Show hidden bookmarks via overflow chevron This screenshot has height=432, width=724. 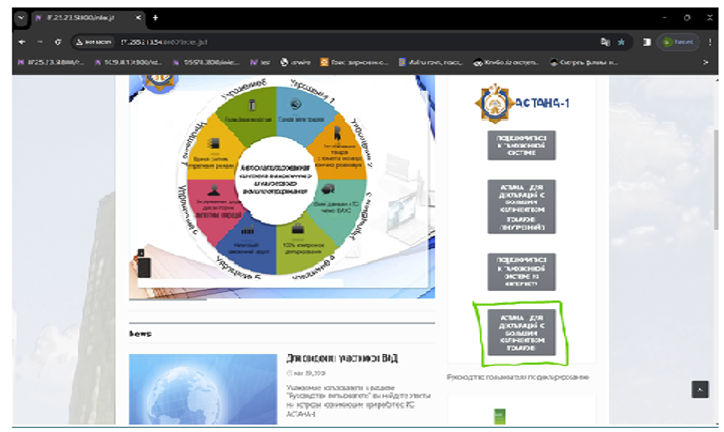[706, 62]
